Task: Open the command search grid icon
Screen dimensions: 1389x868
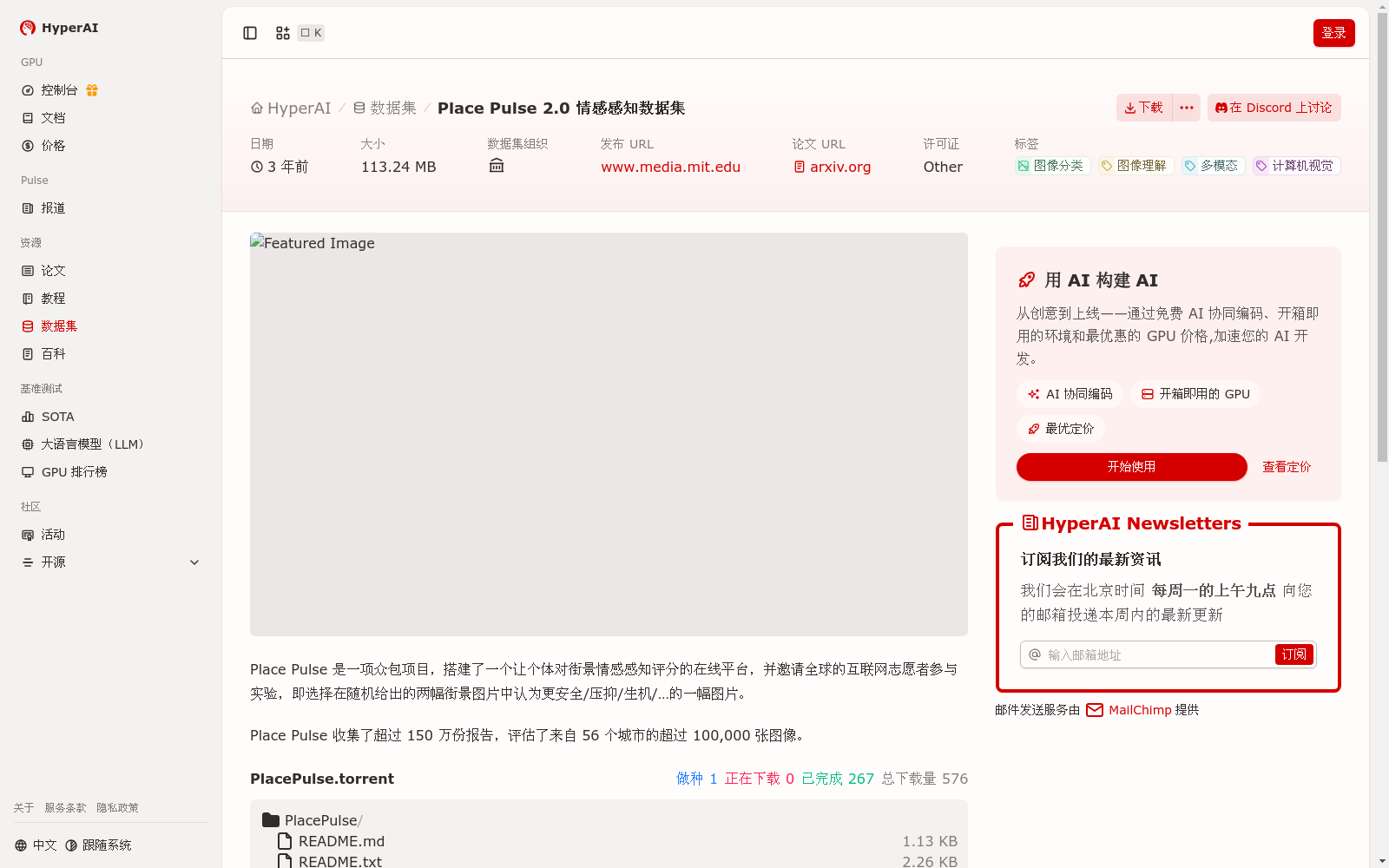Action: click(x=283, y=33)
